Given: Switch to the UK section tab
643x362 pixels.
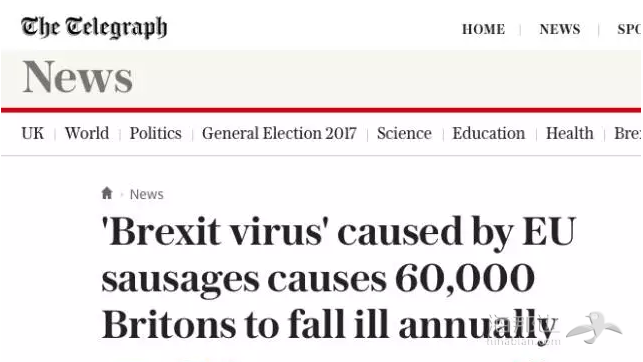Looking at the screenshot, I should (32, 133).
